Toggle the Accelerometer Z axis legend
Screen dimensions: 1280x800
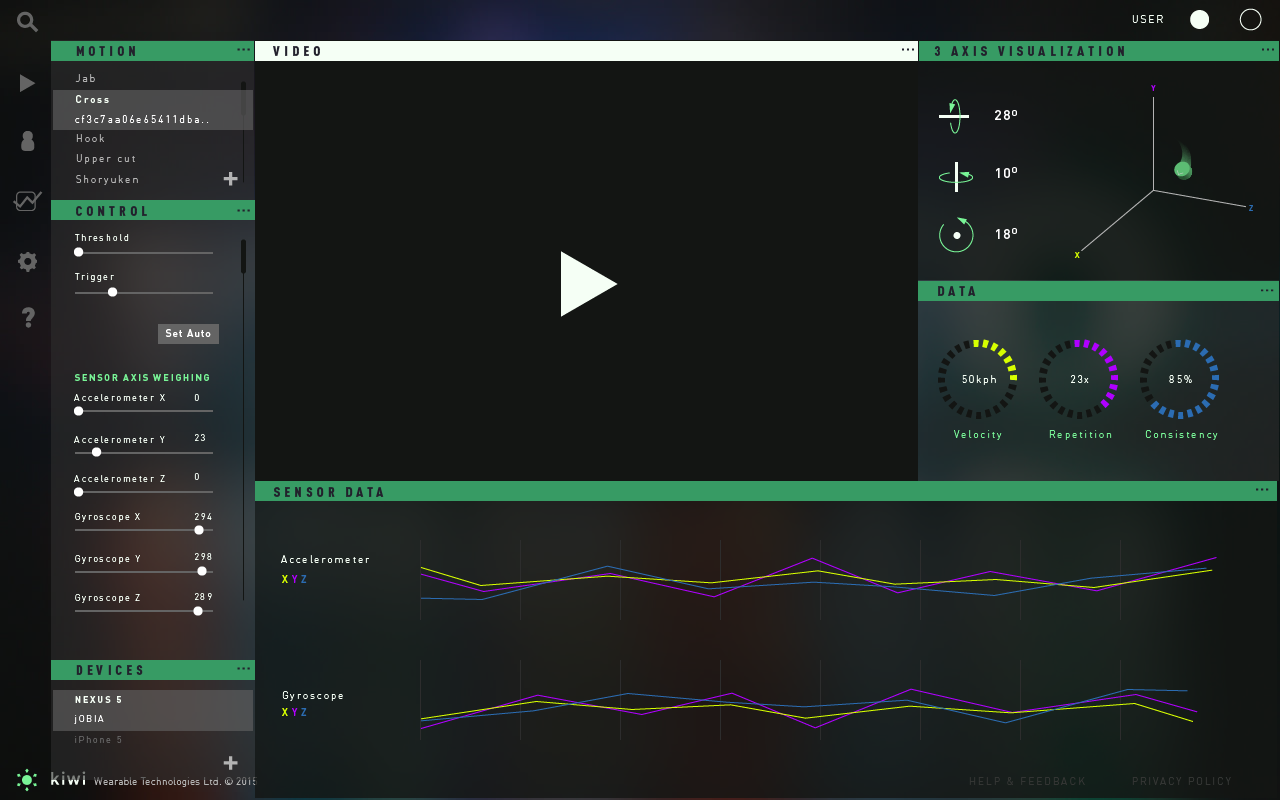click(304, 580)
